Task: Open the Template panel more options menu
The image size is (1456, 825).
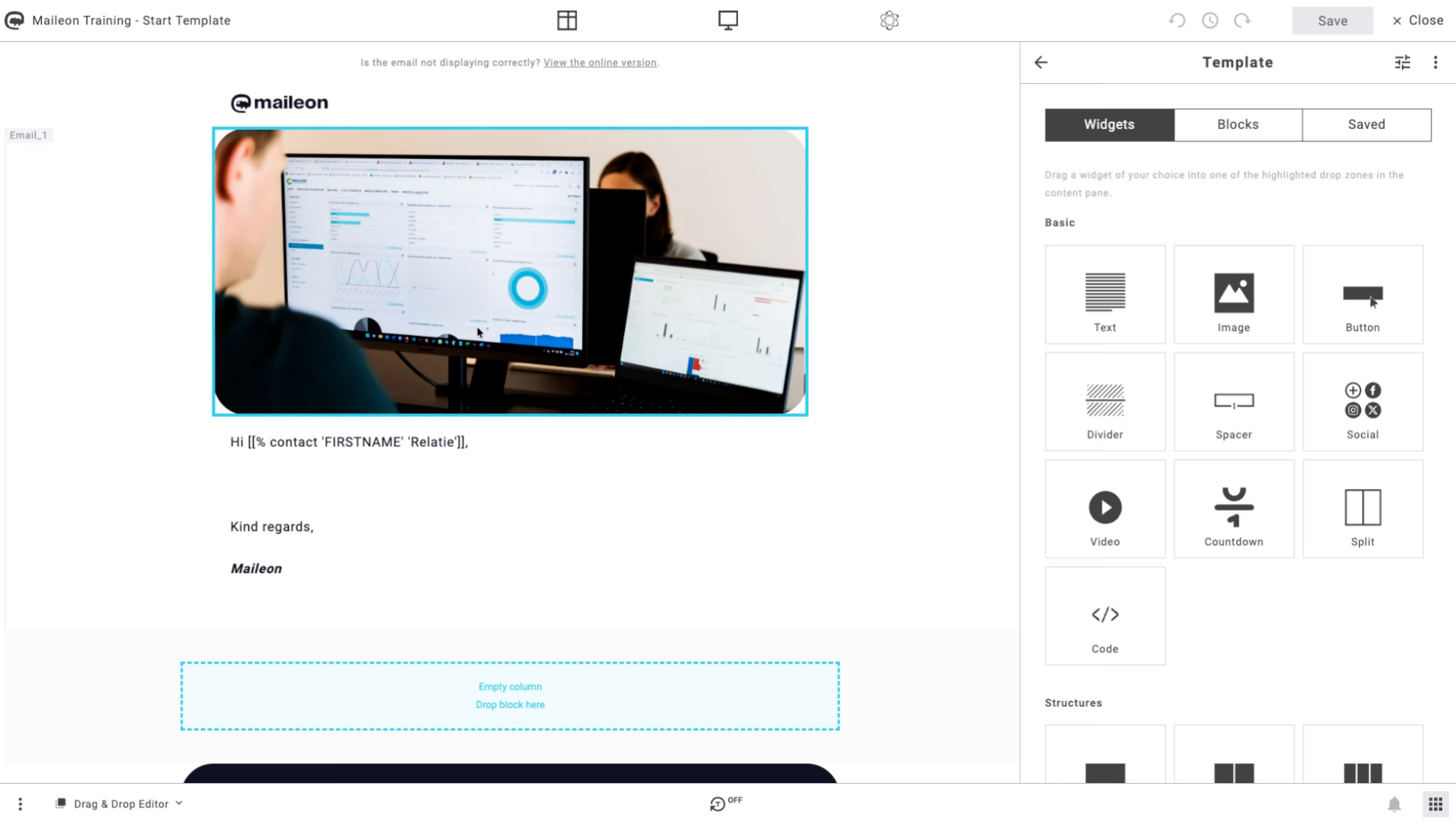Action: [1435, 63]
